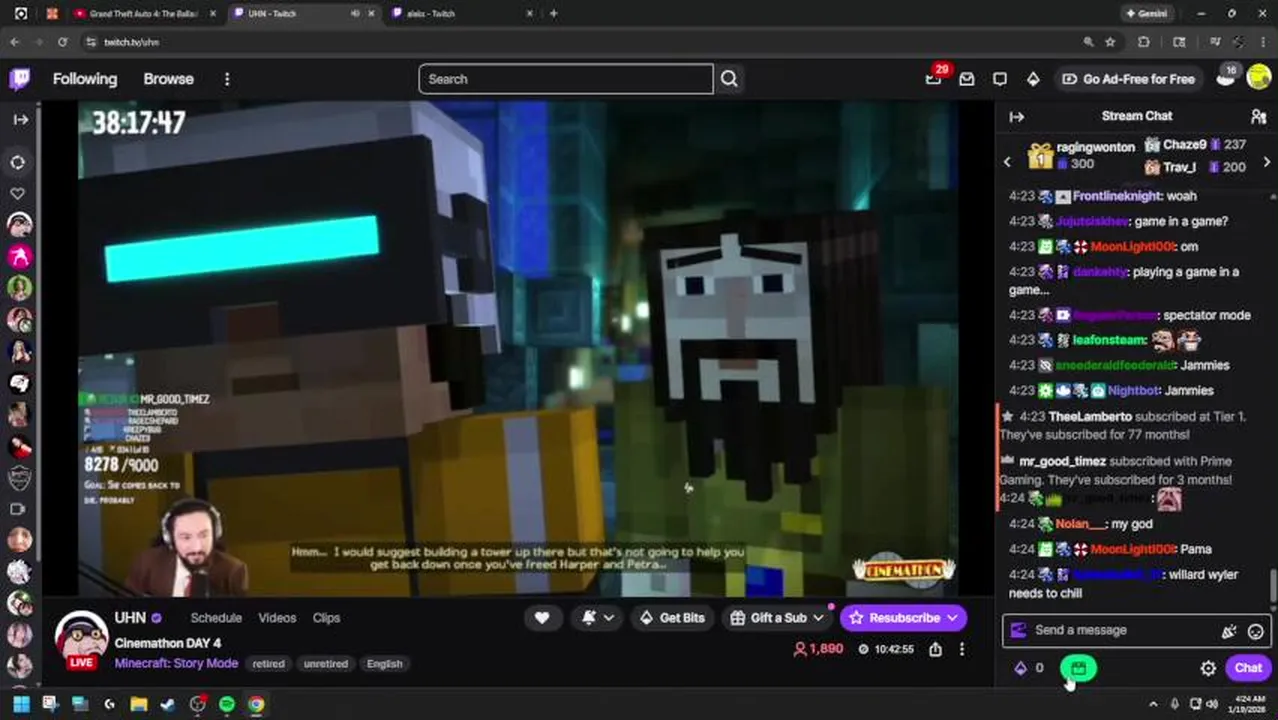
Task: Open the Gift a Sub dropdown
Action: [776, 618]
